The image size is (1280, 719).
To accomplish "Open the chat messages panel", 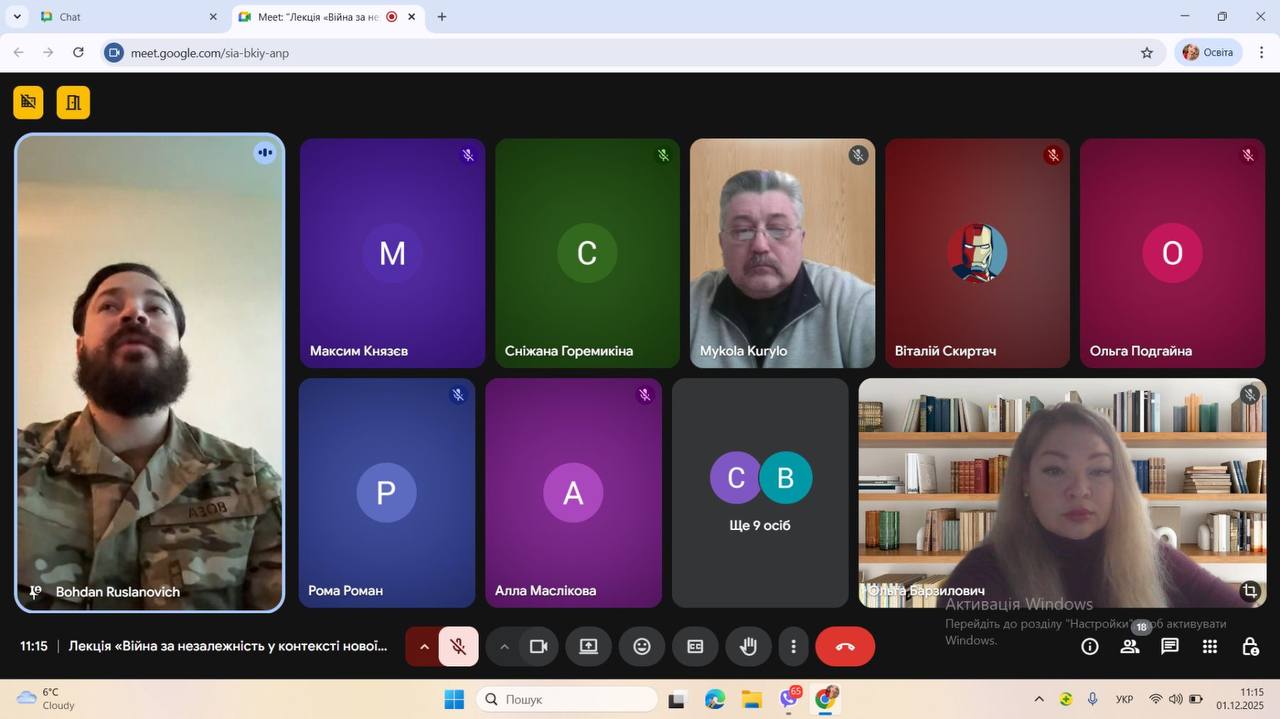I will click(1169, 647).
